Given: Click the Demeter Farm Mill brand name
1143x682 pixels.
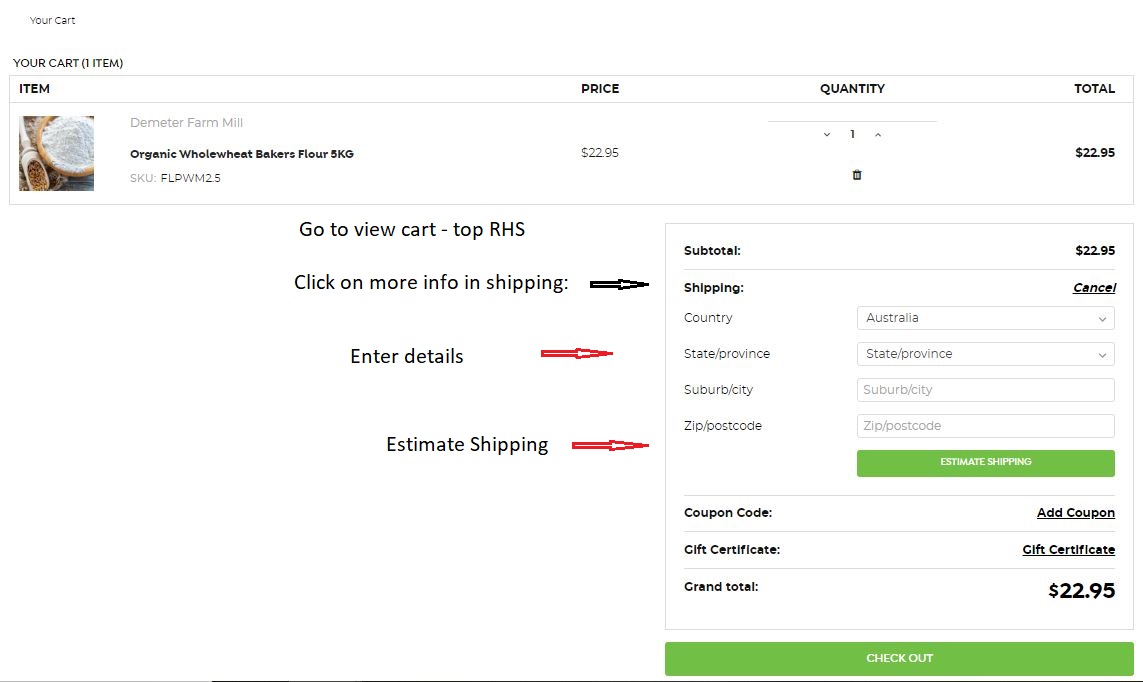Looking at the screenshot, I should pos(186,123).
